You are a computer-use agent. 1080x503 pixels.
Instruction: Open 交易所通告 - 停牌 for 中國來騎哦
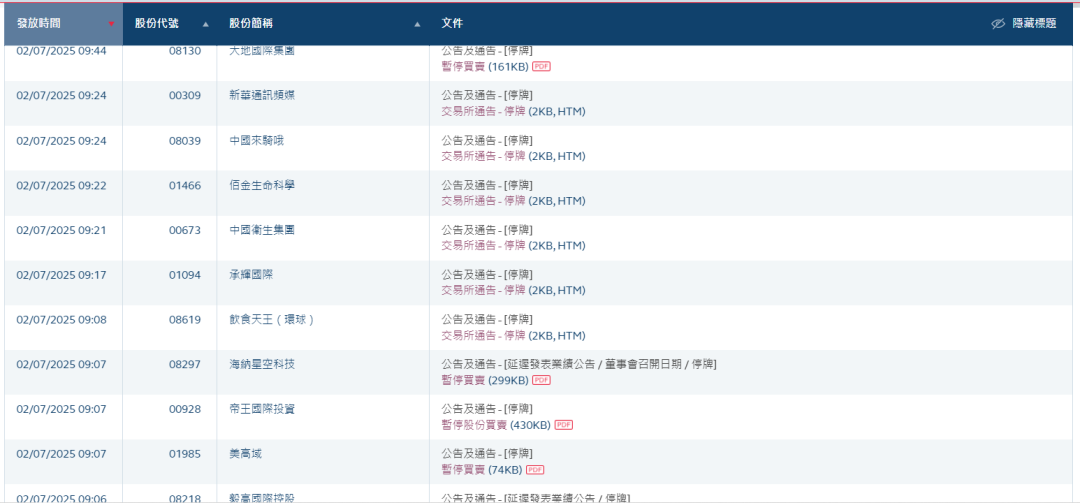[x=484, y=156]
